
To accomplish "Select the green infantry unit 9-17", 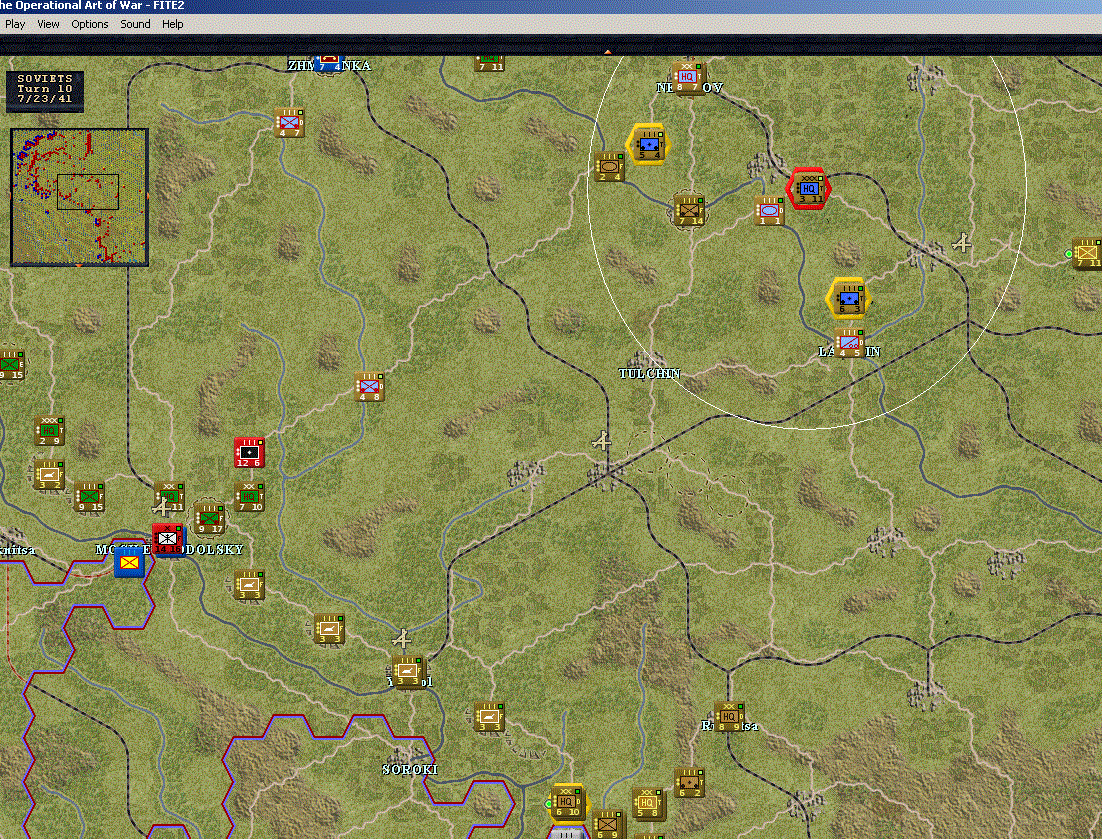I will (209, 519).
